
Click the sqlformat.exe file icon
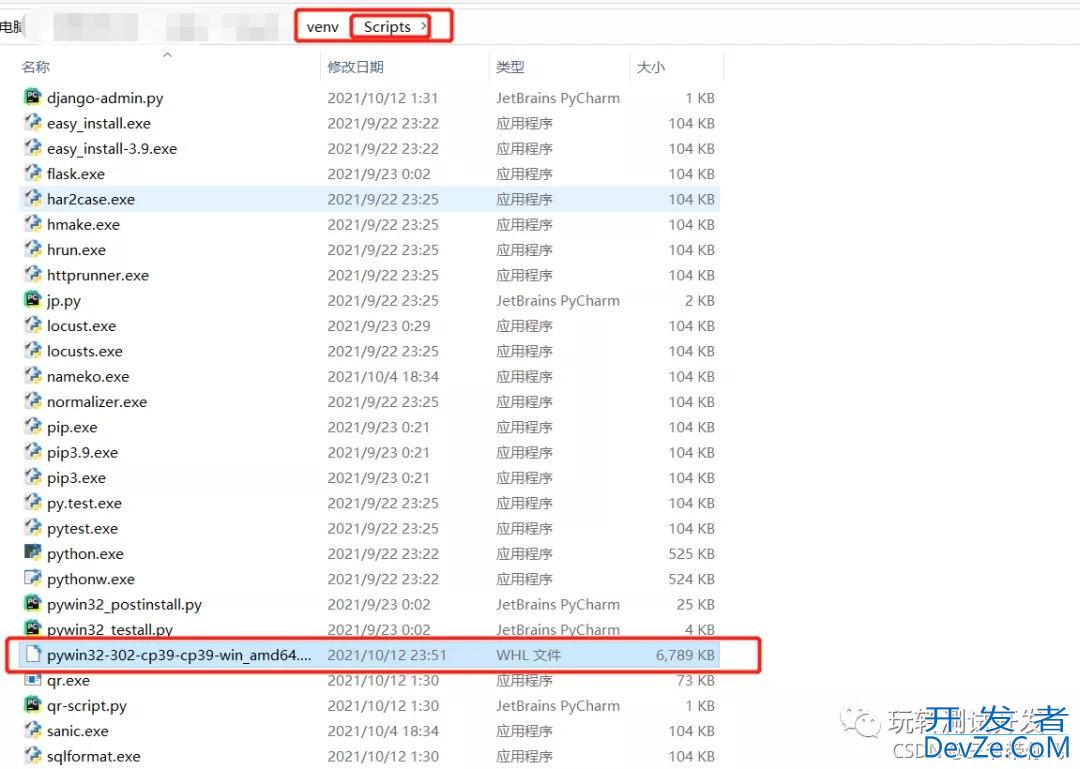(x=32, y=756)
